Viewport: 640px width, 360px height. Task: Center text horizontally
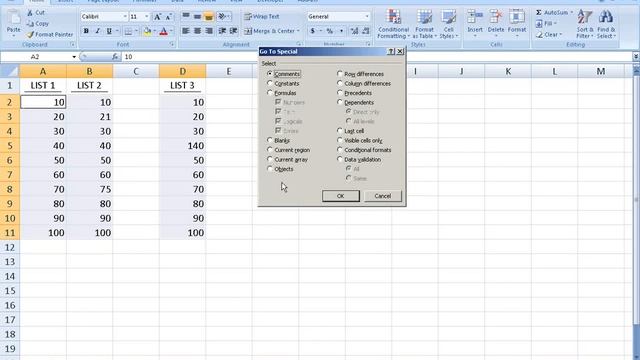(197, 31)
